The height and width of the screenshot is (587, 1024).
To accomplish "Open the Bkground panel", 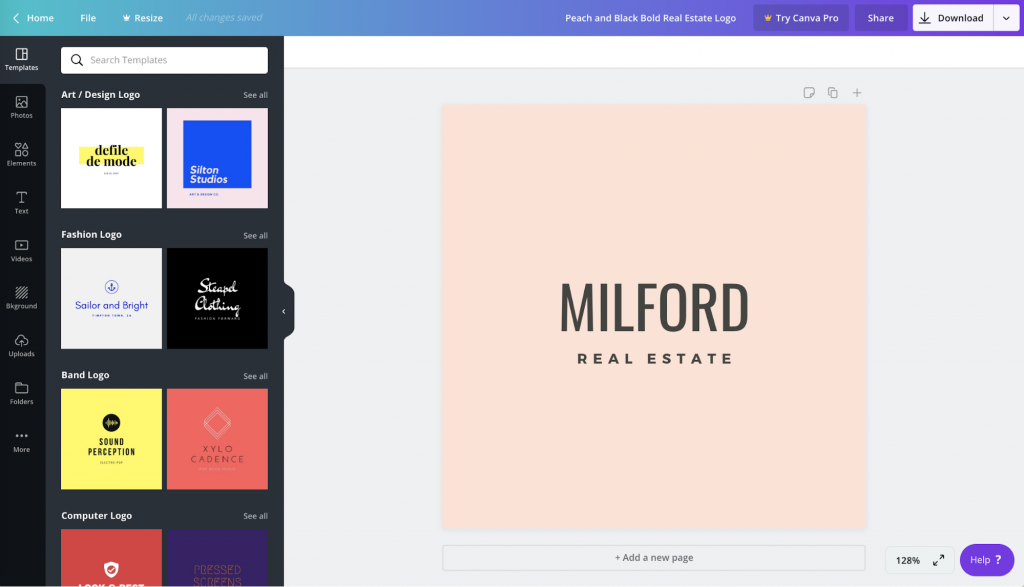I will click(x=22, y=298).
